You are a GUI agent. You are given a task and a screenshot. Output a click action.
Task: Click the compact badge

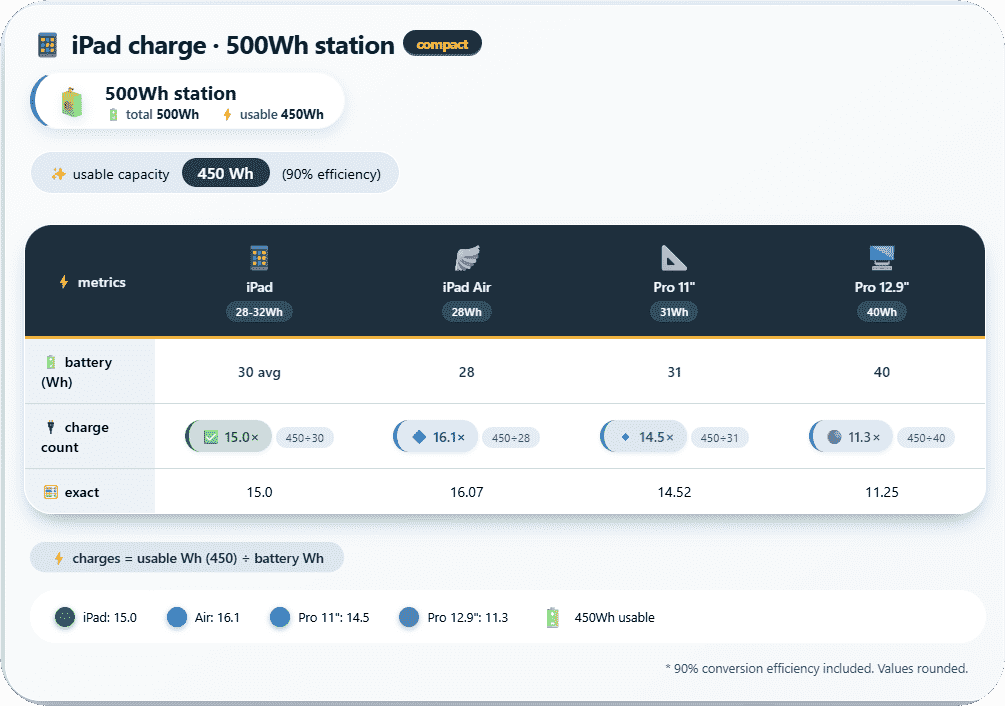point(442,44)
